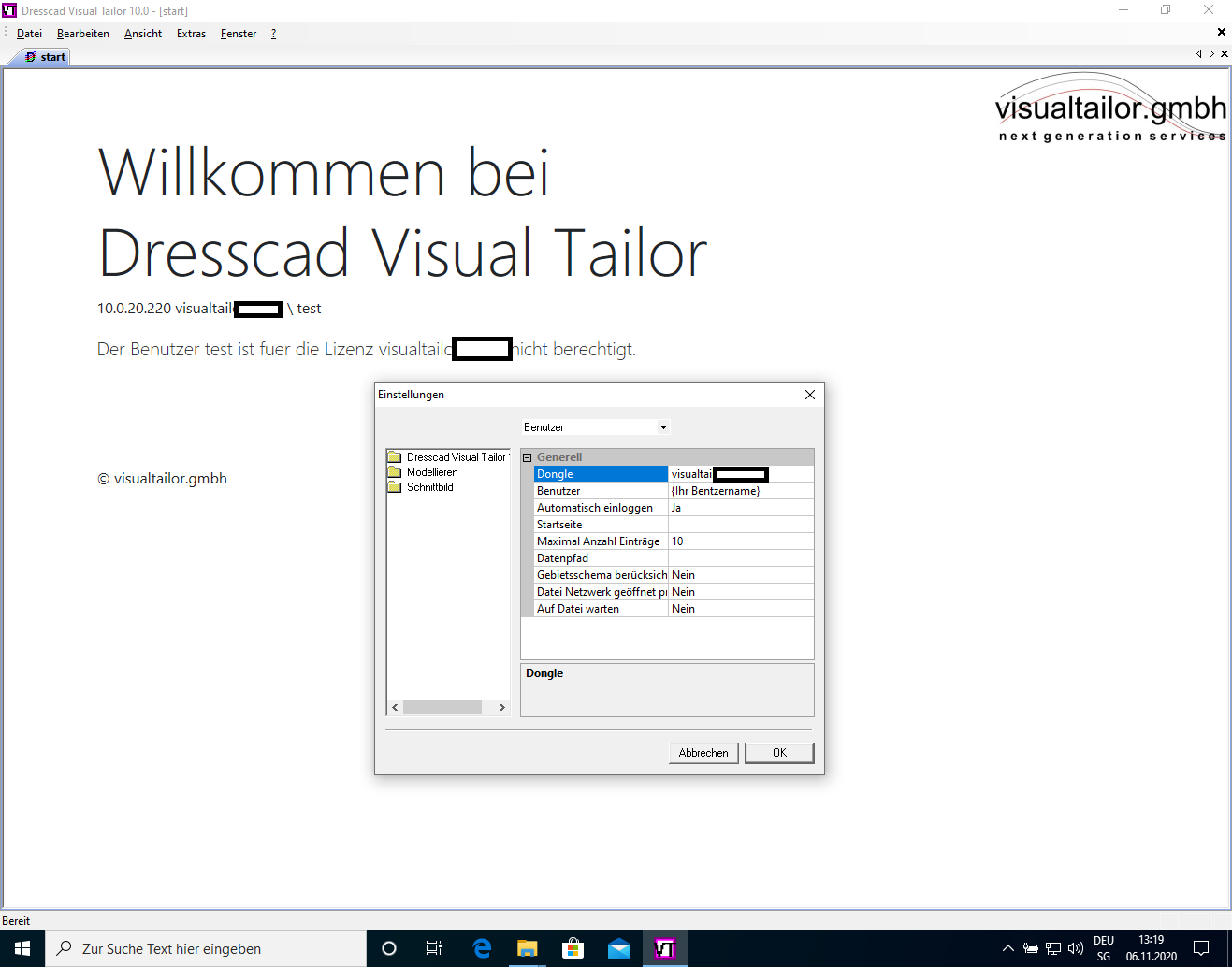Click the Visual Tailor taskbar icon
The width and height of the screenshot is (1232, 967).
(664, 948)
